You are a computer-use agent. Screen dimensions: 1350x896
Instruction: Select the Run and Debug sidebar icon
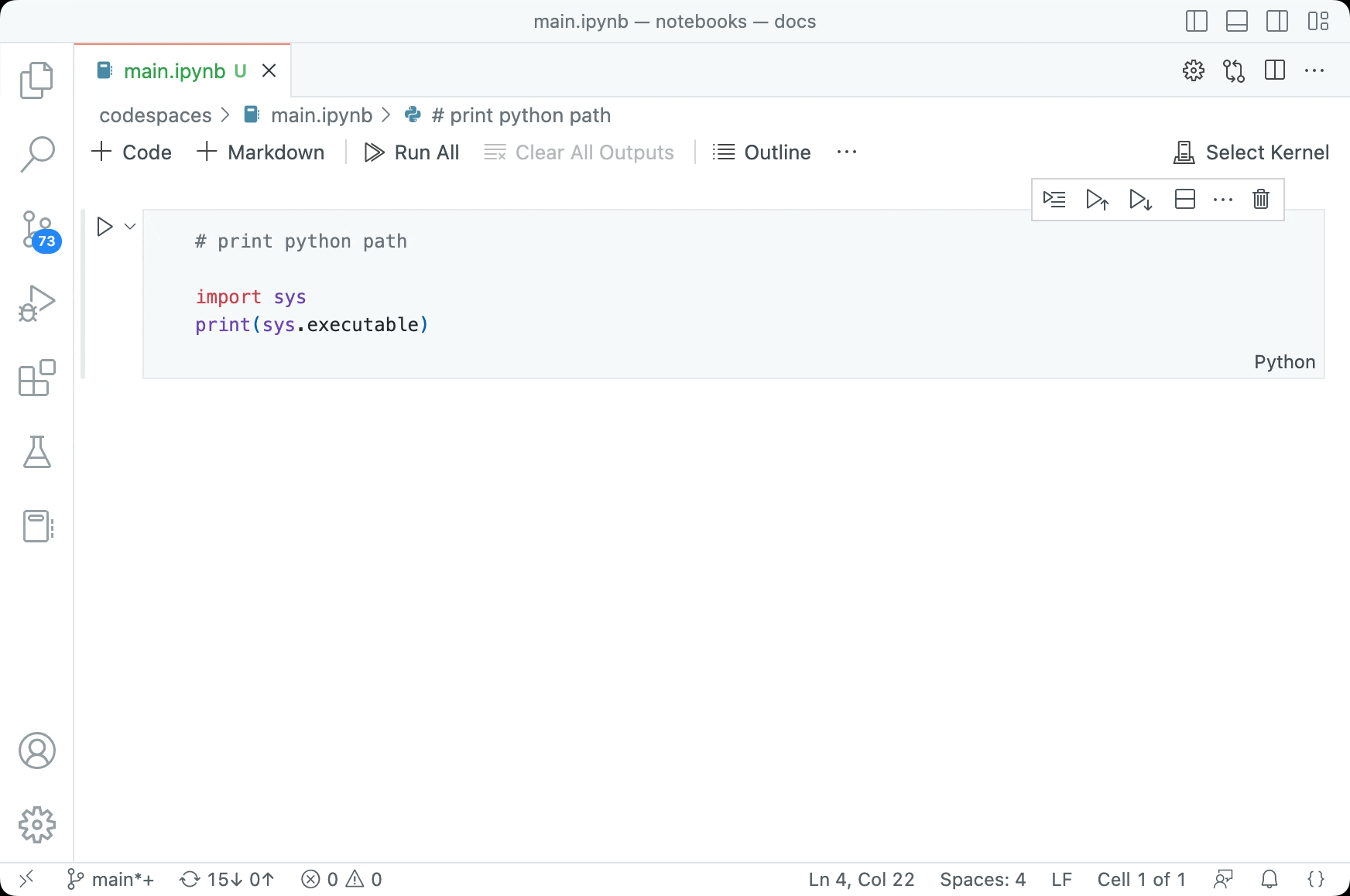(36, 303)
